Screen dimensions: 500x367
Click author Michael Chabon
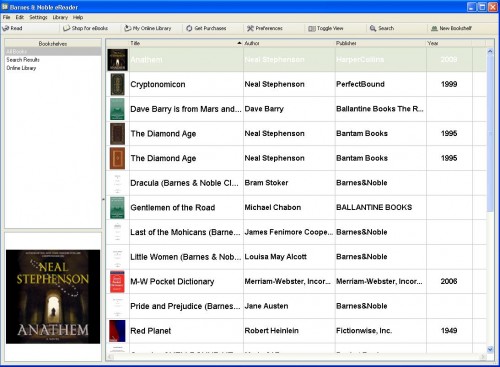[x=273, y=208]
